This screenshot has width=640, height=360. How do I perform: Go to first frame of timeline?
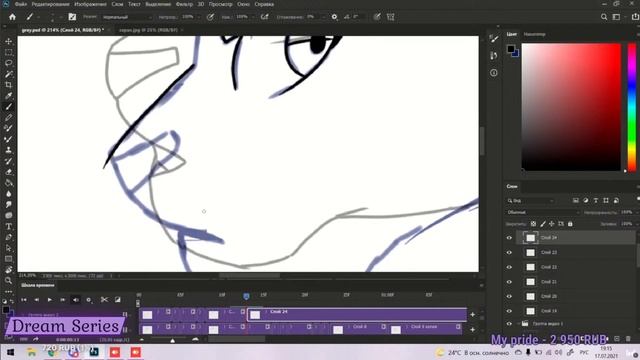click(24, 300)
